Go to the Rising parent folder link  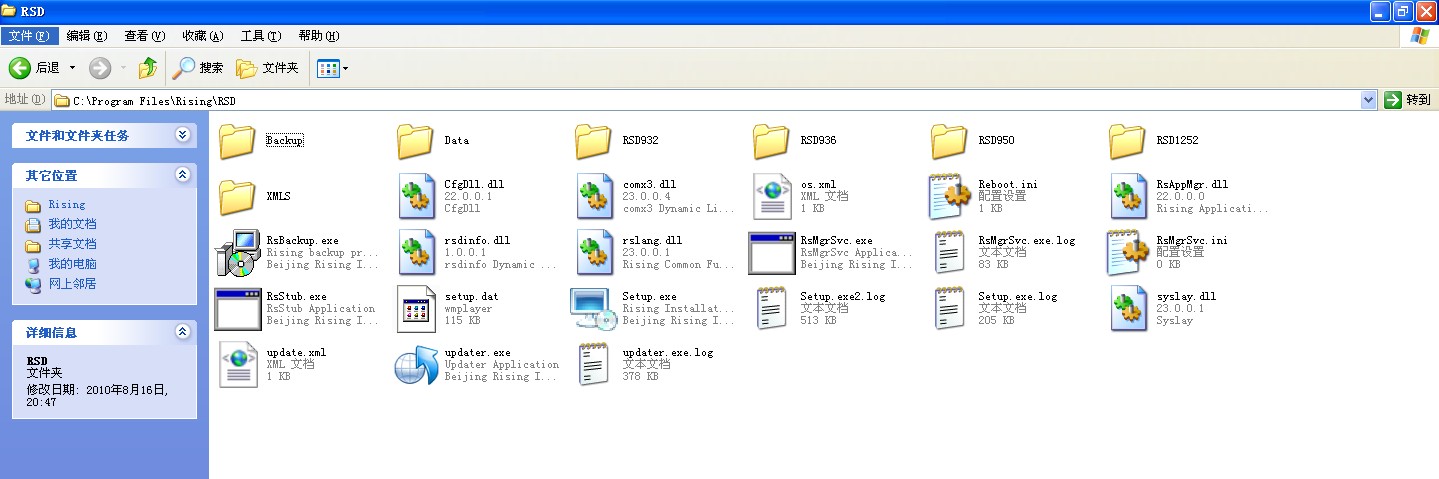click(x=67, y=205)
